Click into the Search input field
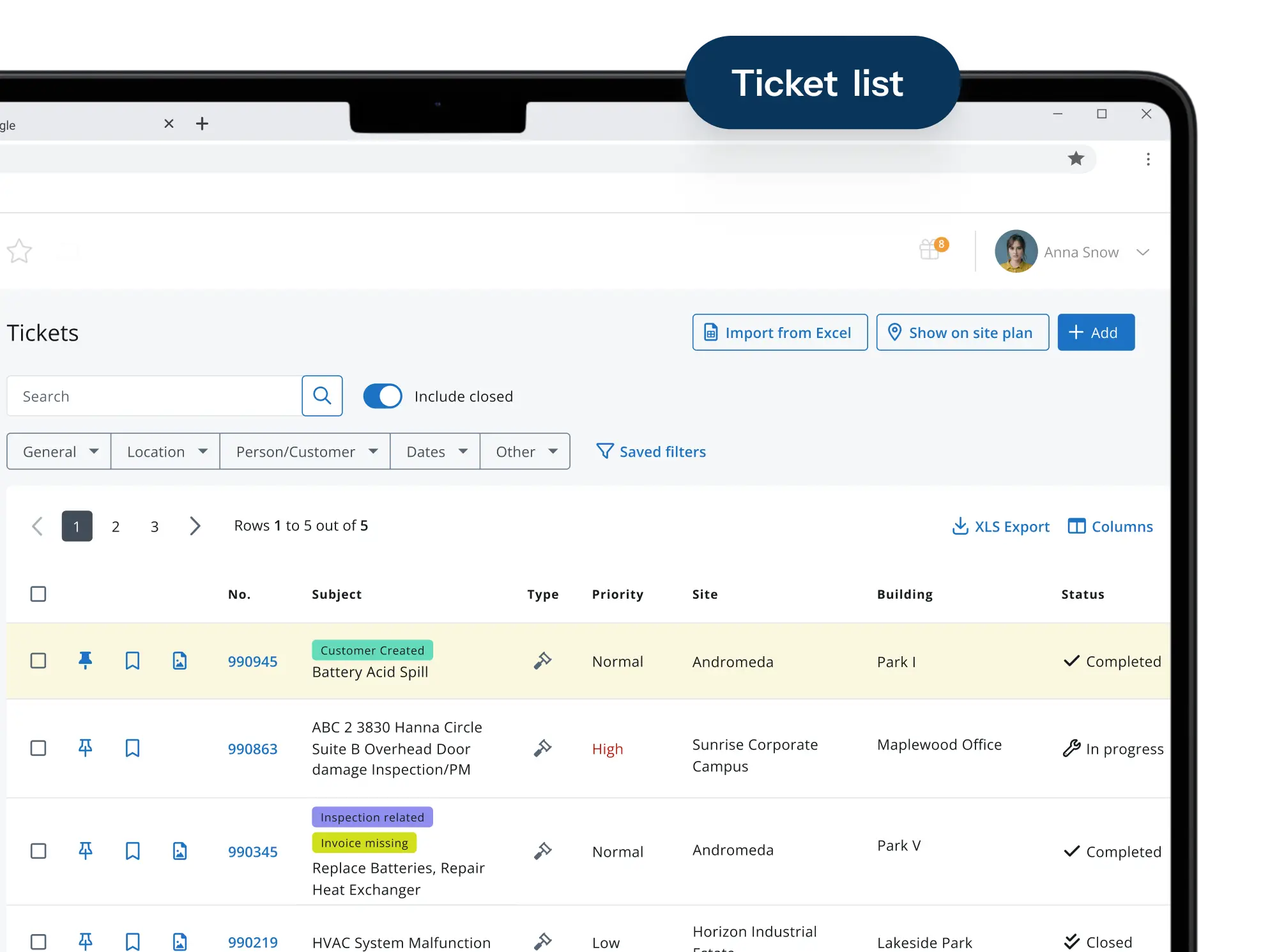This screenshot has width=1270, height=952. [154, 396]
